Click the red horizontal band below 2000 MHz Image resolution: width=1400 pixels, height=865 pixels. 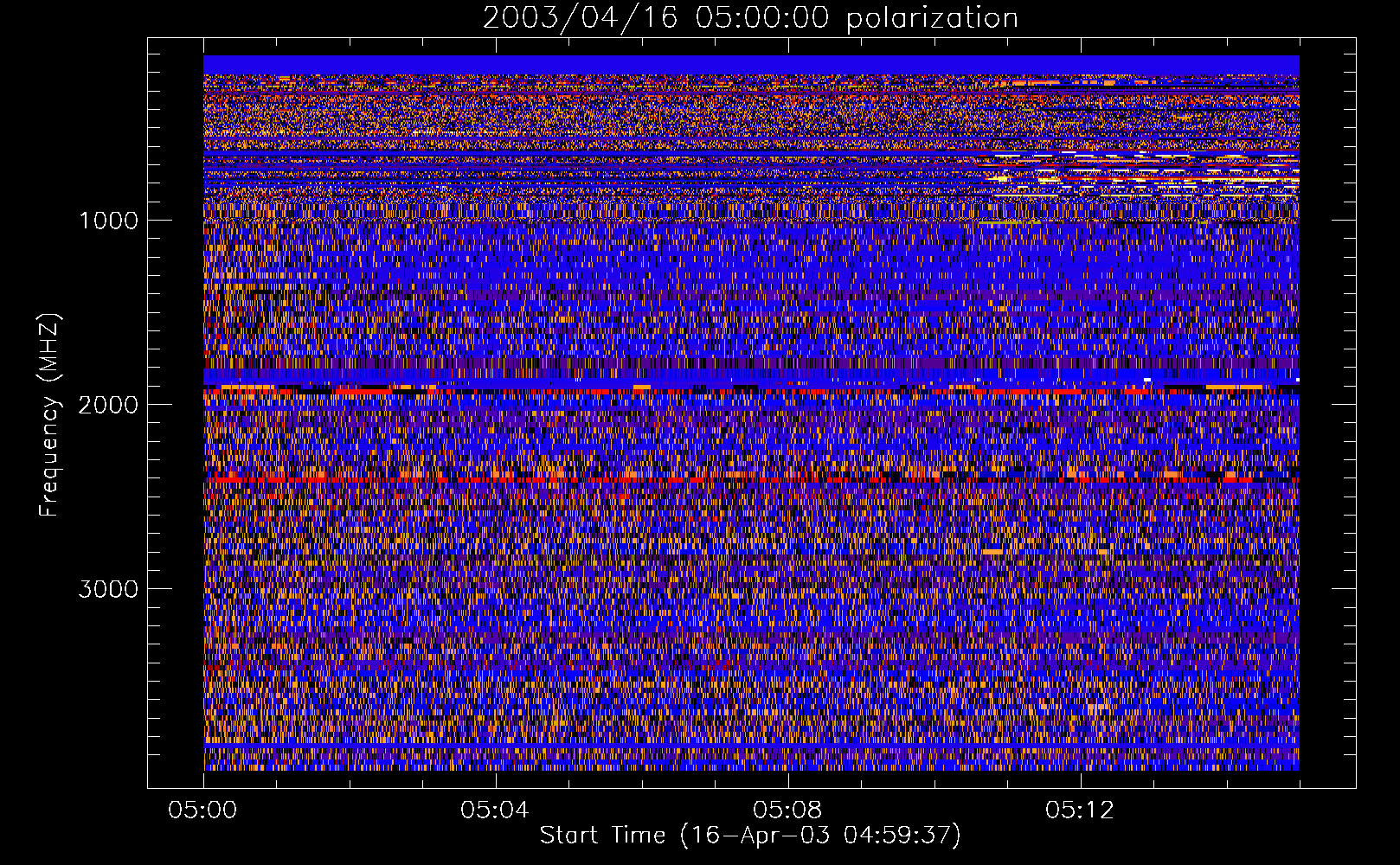click(751, 478)
